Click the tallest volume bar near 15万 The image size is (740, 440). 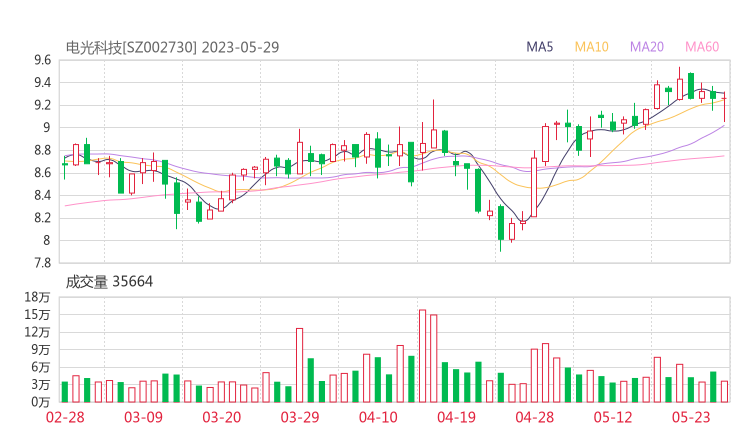[422, 356]
